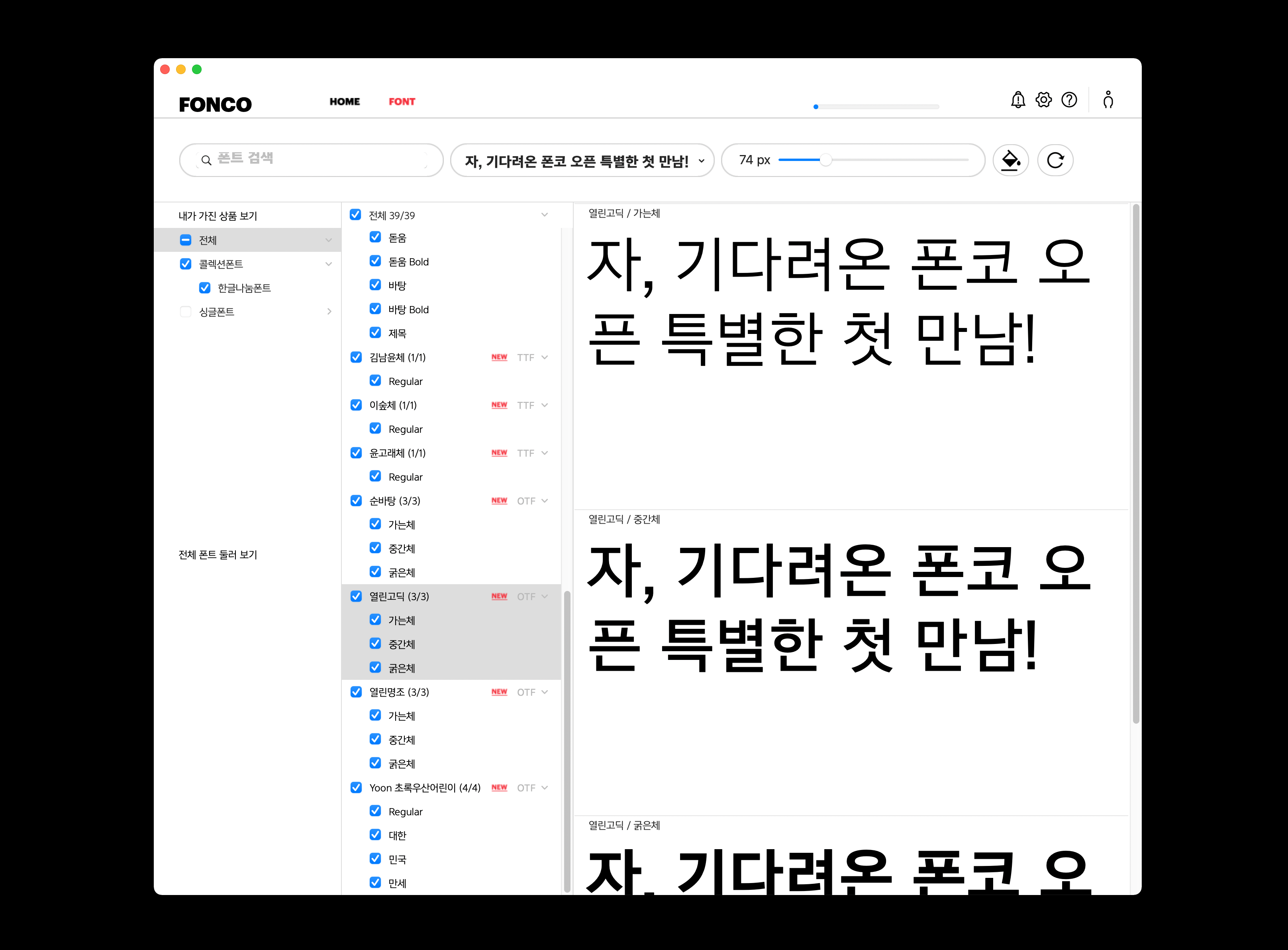The height and width of the screenshot is (950, 1288).
Task: Click the refresh reset icon
Action: (1055, 161)
